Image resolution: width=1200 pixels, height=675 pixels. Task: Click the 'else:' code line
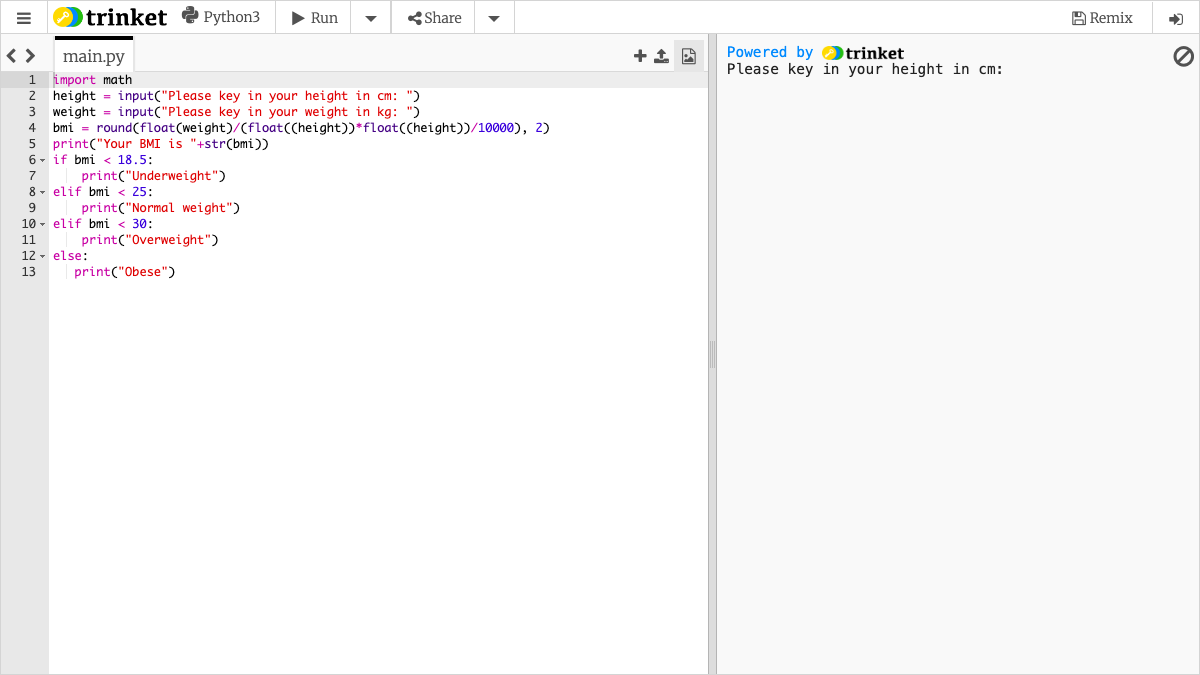click(71, 256)
